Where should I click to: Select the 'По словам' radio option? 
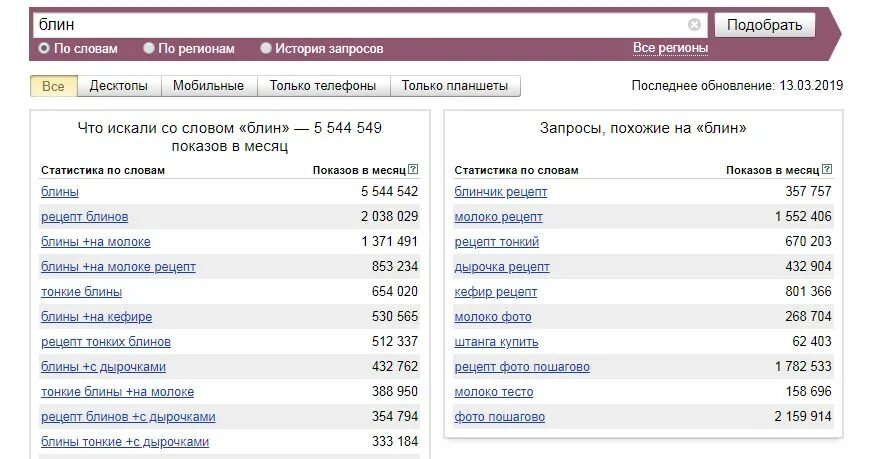(x=44, y=48)
